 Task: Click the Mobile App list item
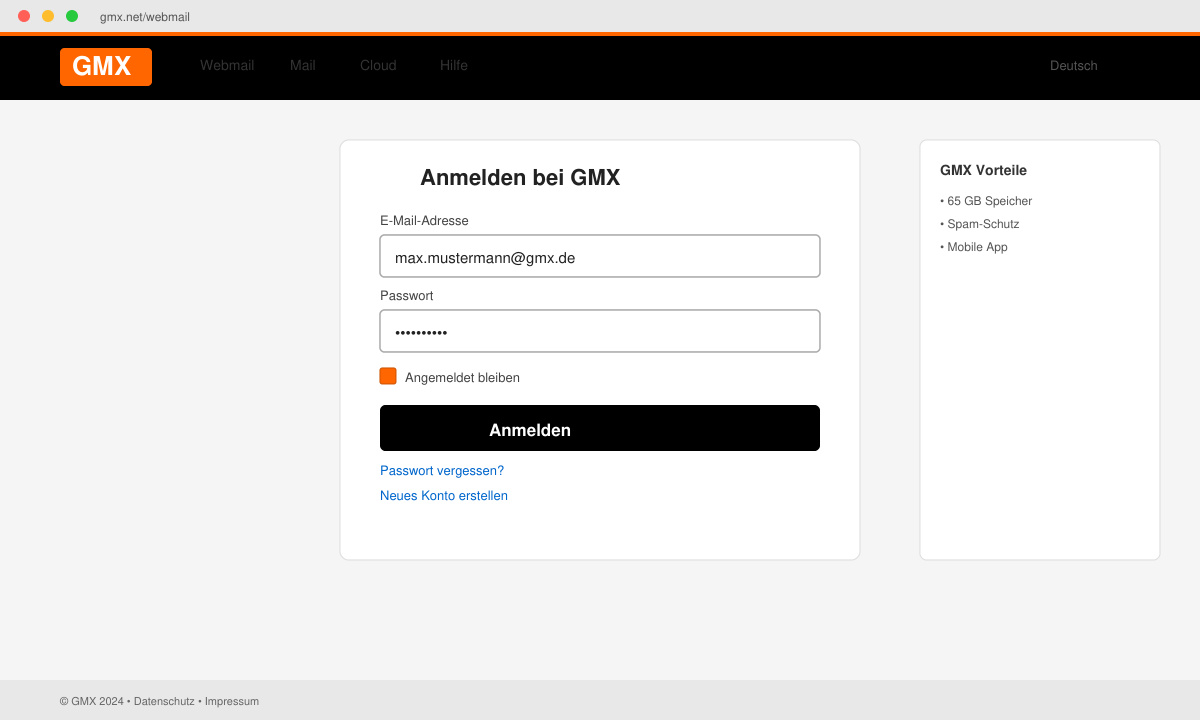tap(974, 247)
